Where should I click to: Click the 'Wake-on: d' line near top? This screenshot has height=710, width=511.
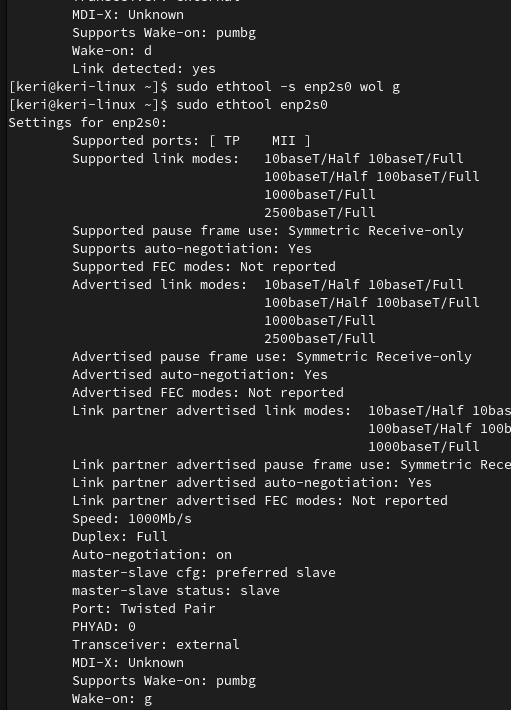pyautogui.click(x=112, y=51)
